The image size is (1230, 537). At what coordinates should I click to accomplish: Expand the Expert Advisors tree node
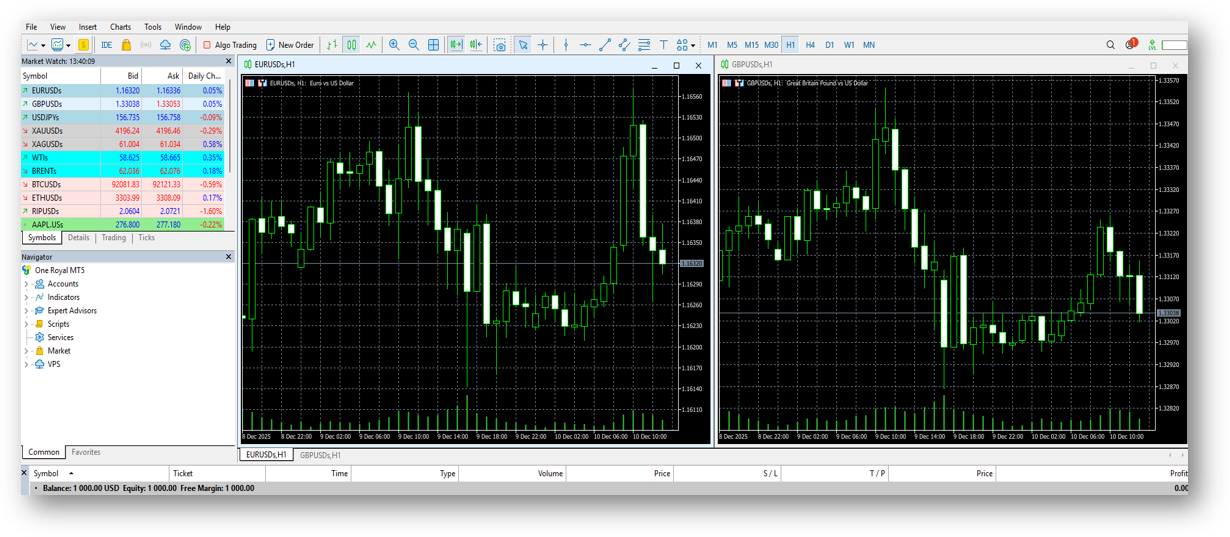(x=27, y=311)
